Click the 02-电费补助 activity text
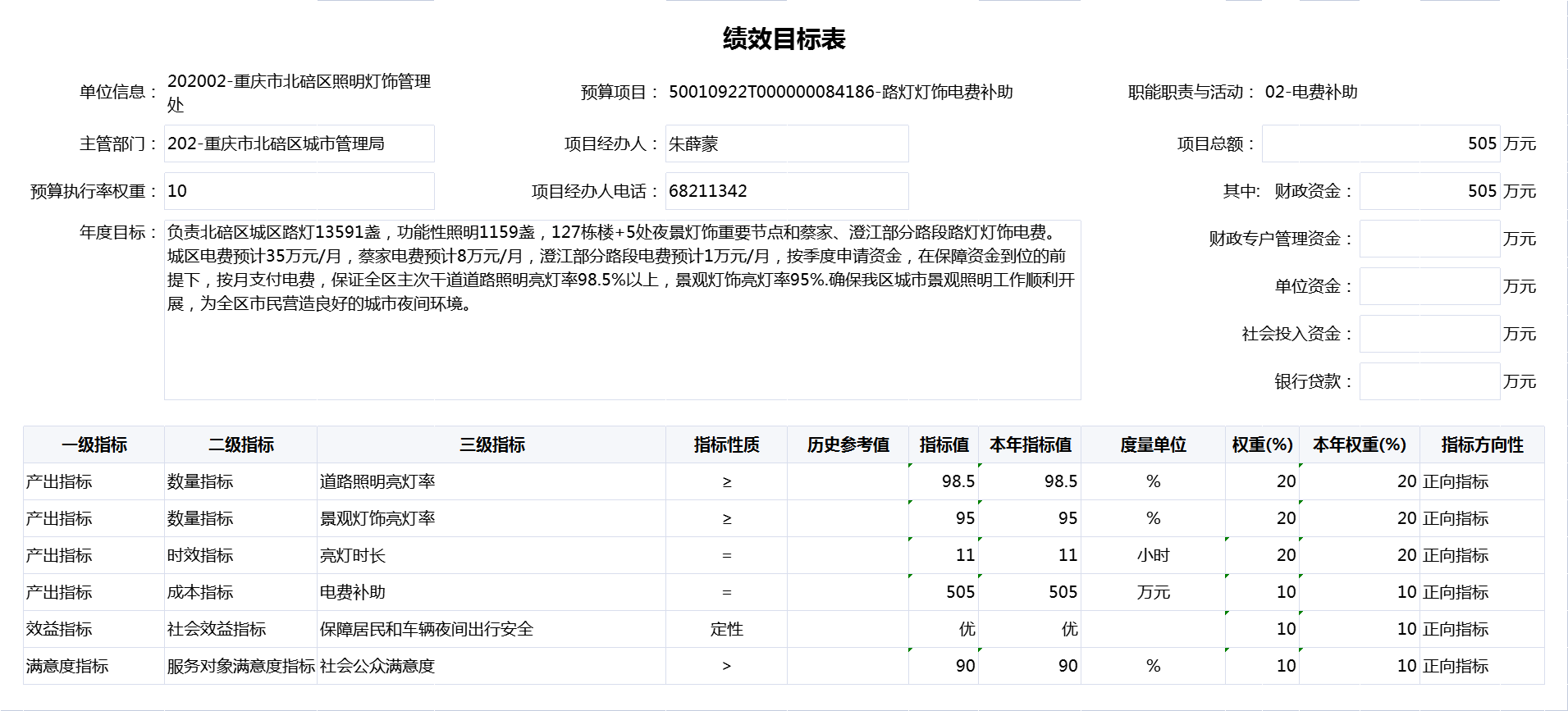This screenshot has width=1568, height=711. click(x=1311, y=92)
